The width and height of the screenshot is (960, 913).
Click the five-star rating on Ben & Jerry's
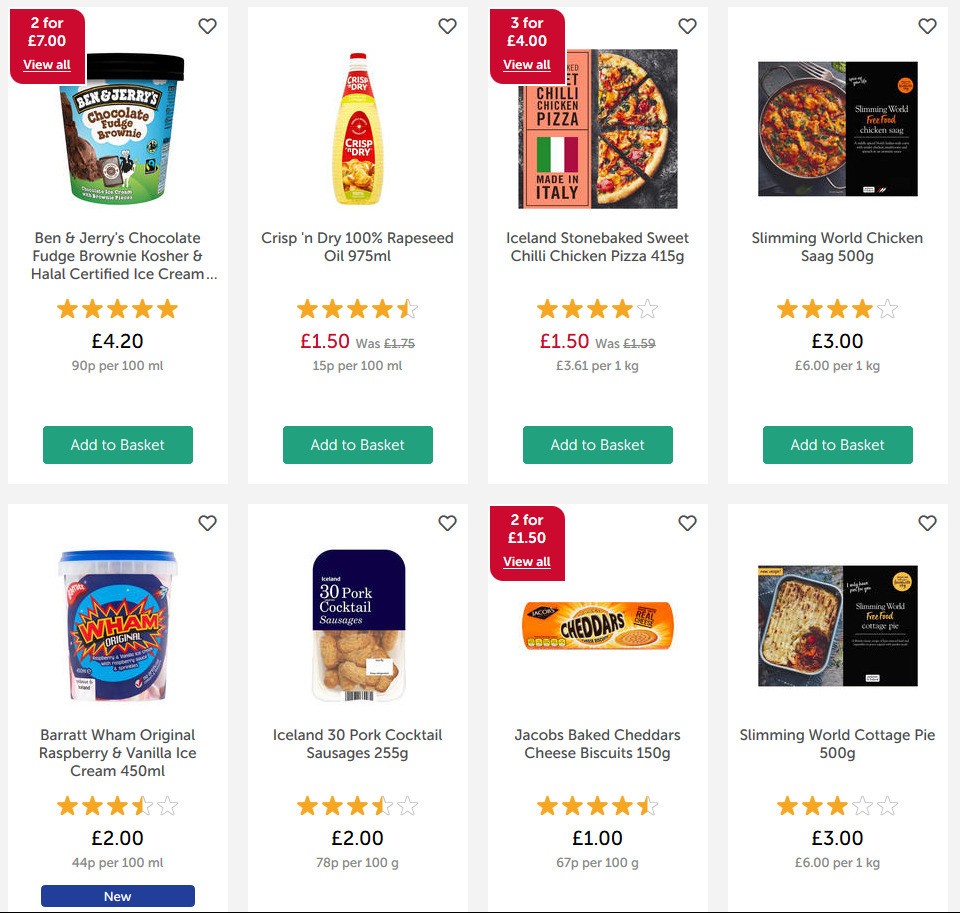(x=118, y=309)
